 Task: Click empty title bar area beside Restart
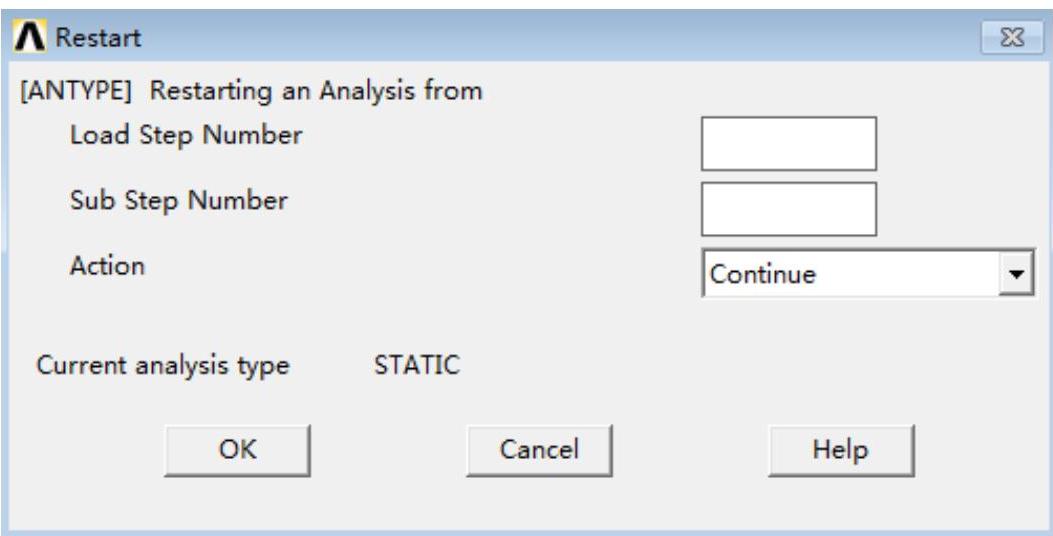(550, 39)
